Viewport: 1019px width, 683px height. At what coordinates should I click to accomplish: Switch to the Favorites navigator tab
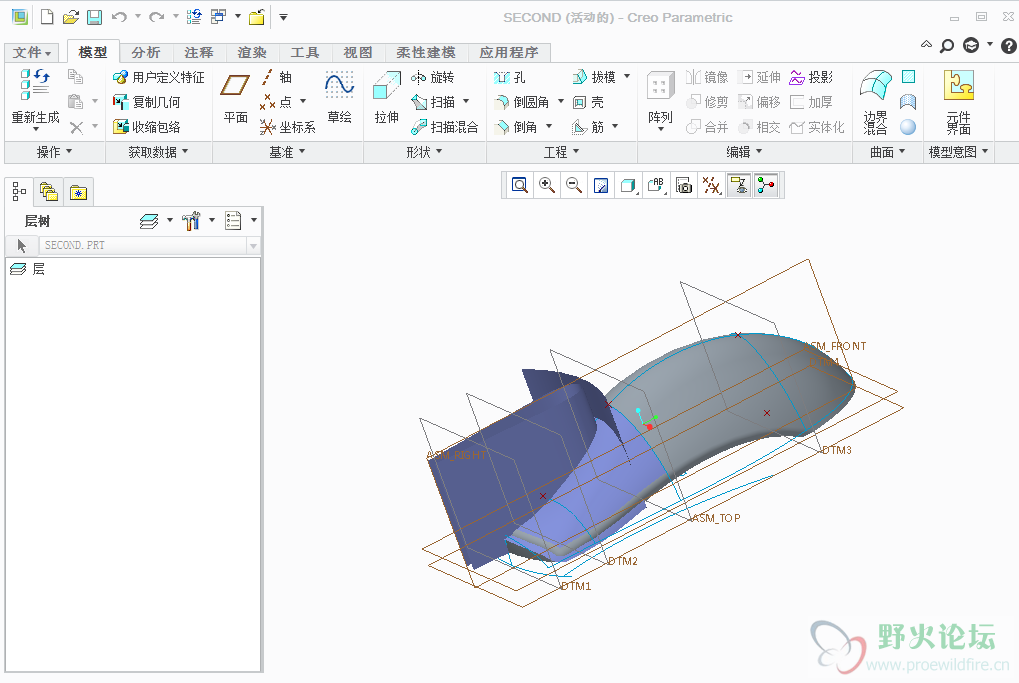pos(79,192)
